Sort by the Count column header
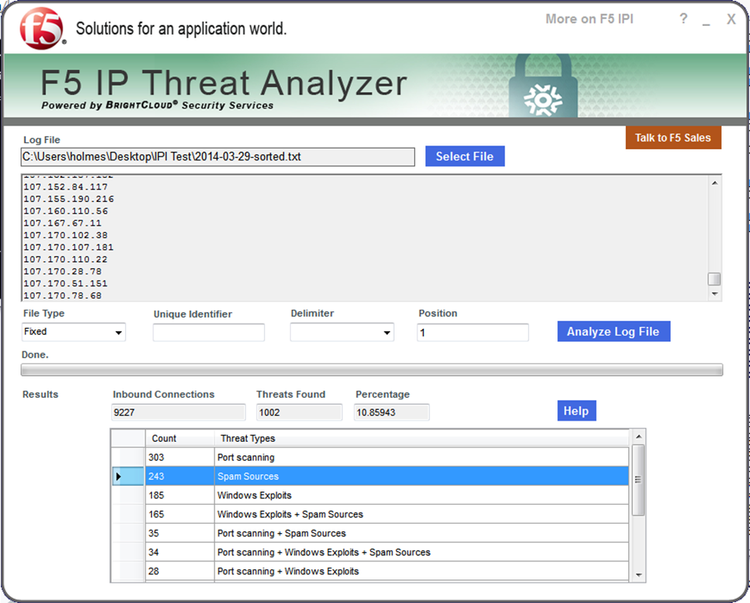 pos(179,439)
